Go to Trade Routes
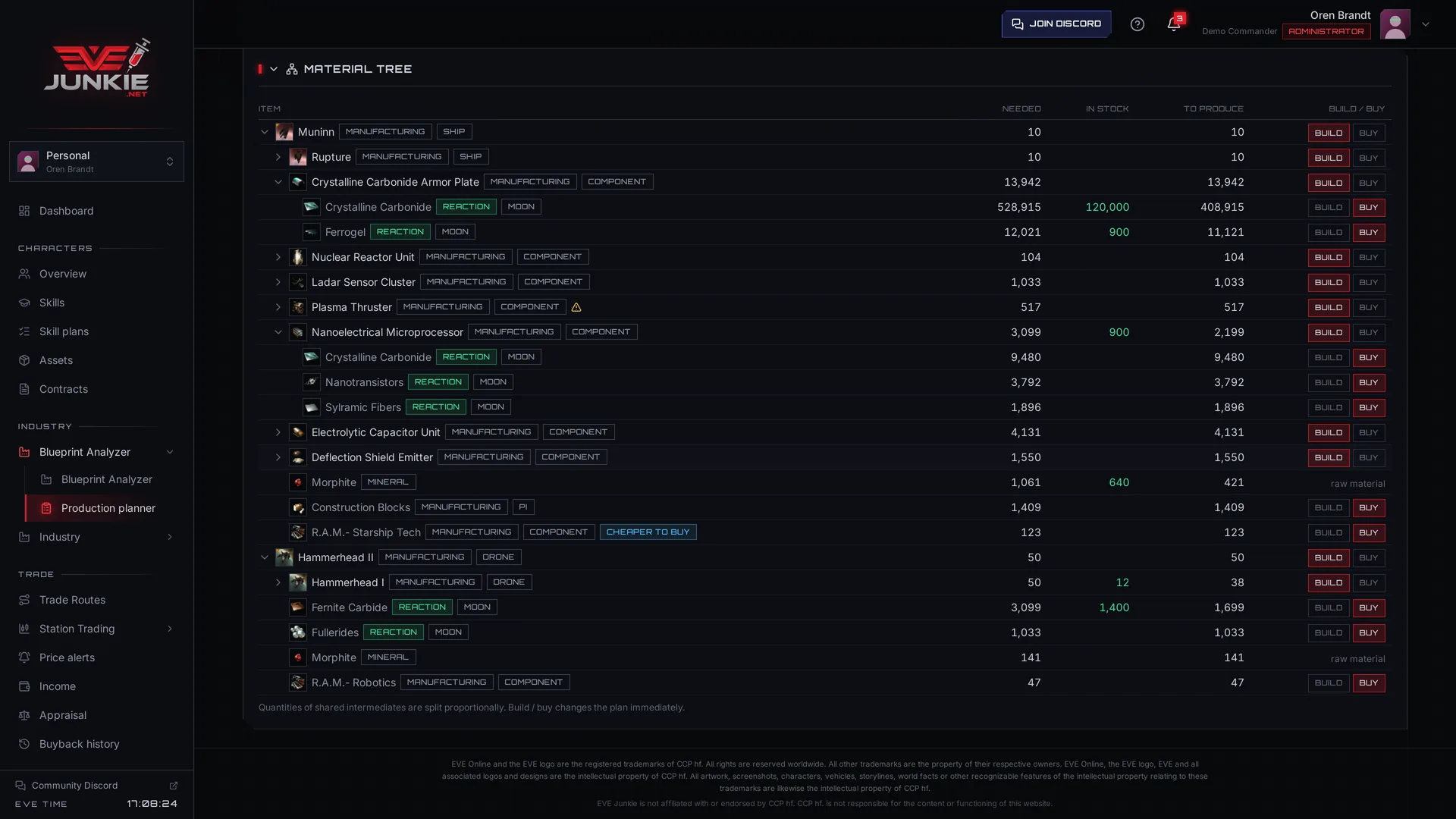The width and height of the screenshot is (1456, 819). (x=96, y=600)
